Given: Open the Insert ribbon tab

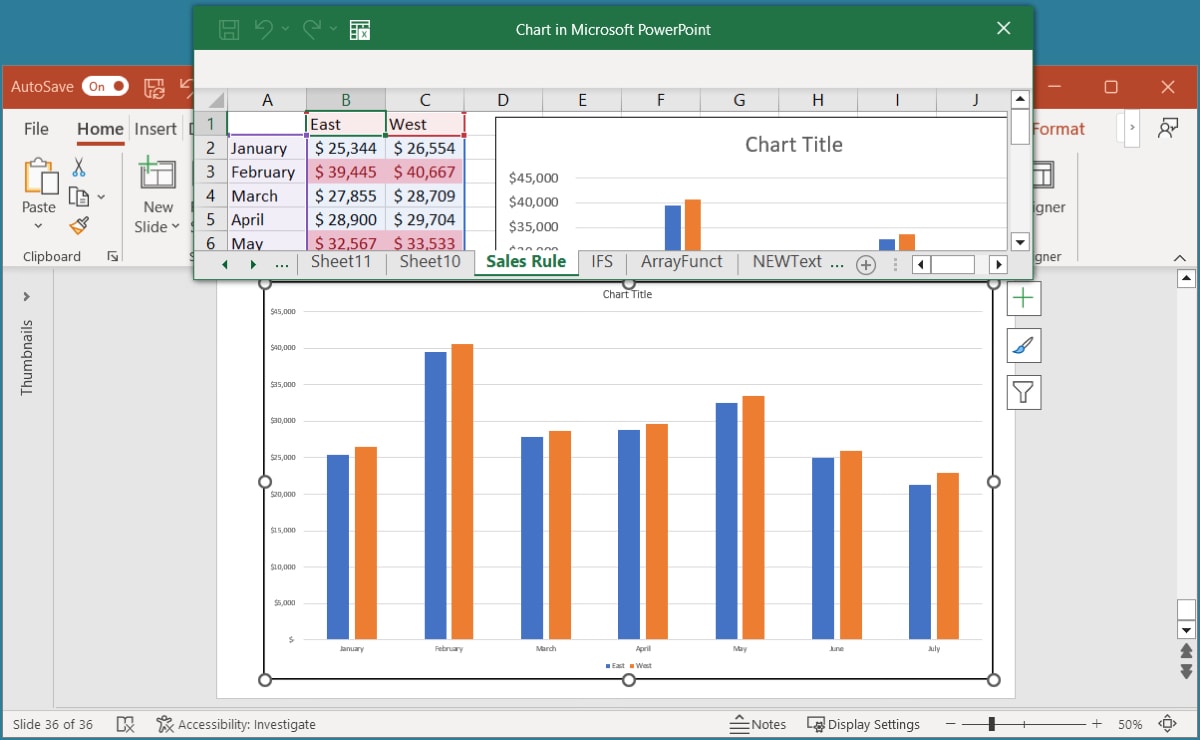Looking at the screenshot, I should (156, 129).
